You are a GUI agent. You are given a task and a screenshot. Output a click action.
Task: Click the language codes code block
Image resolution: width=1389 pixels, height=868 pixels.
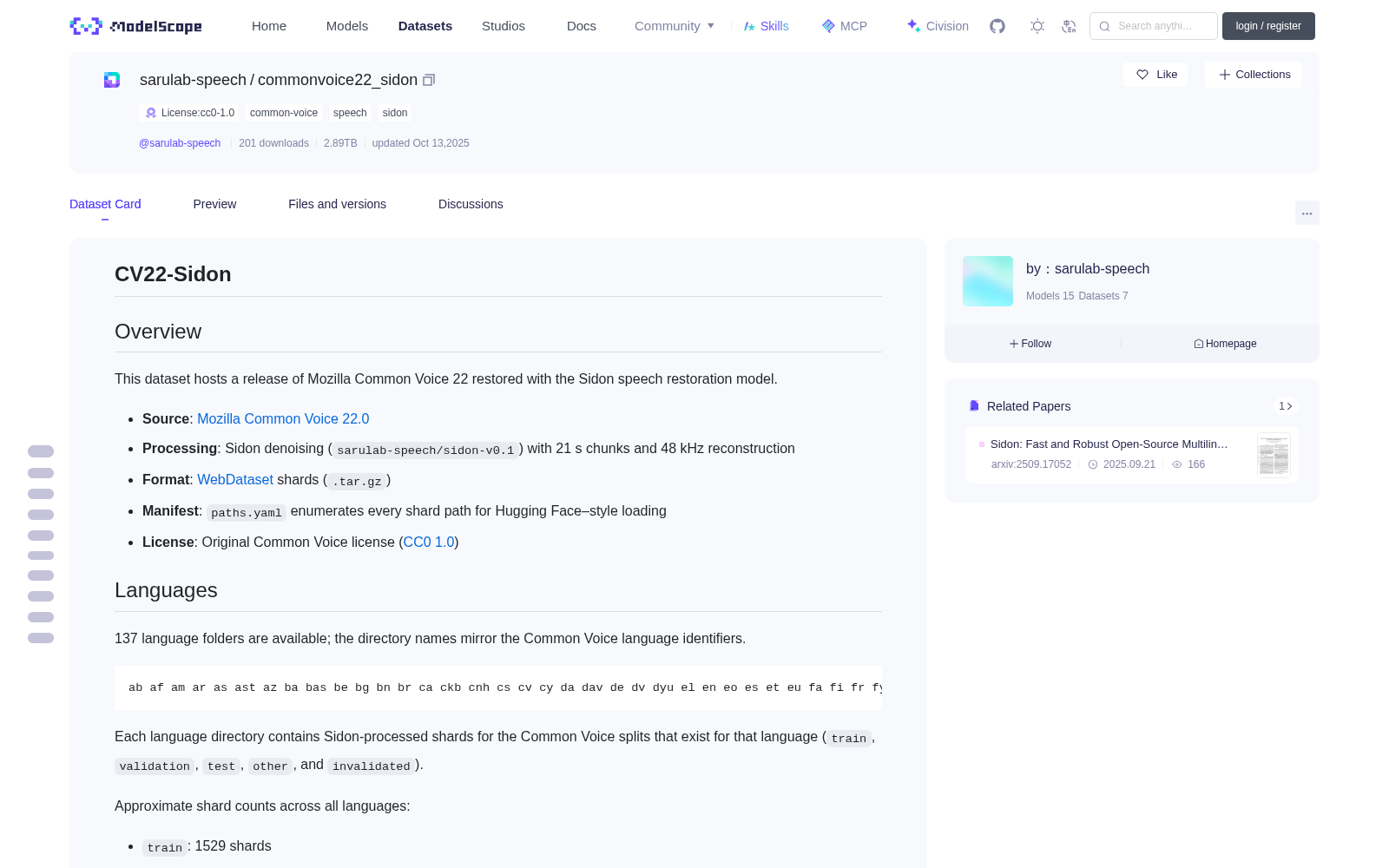[498, 687]
